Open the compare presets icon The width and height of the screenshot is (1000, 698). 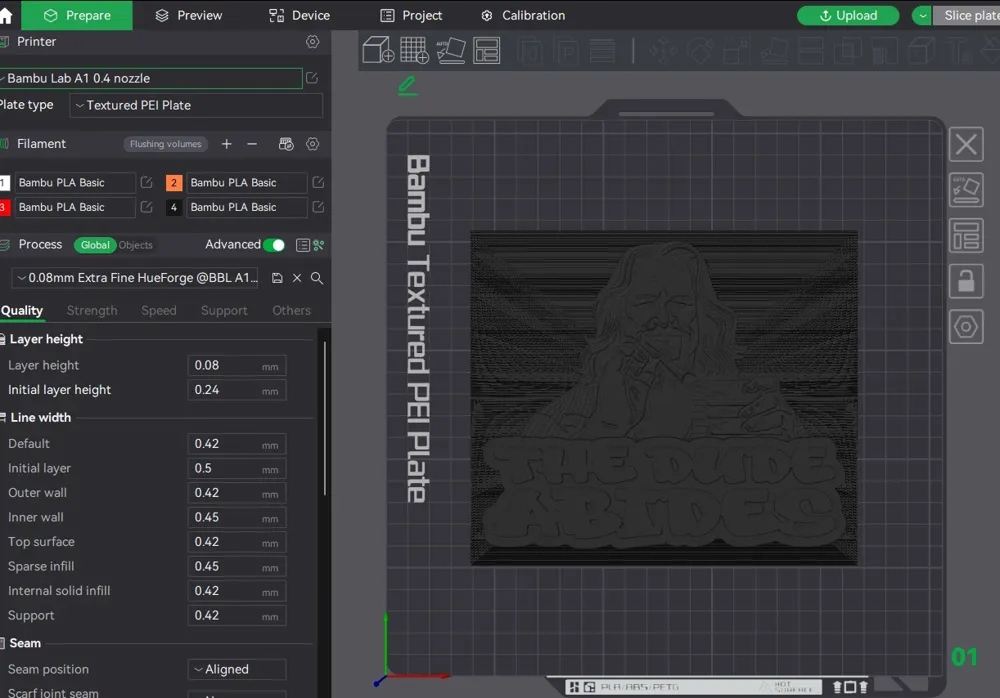click(x=319, y=245)
